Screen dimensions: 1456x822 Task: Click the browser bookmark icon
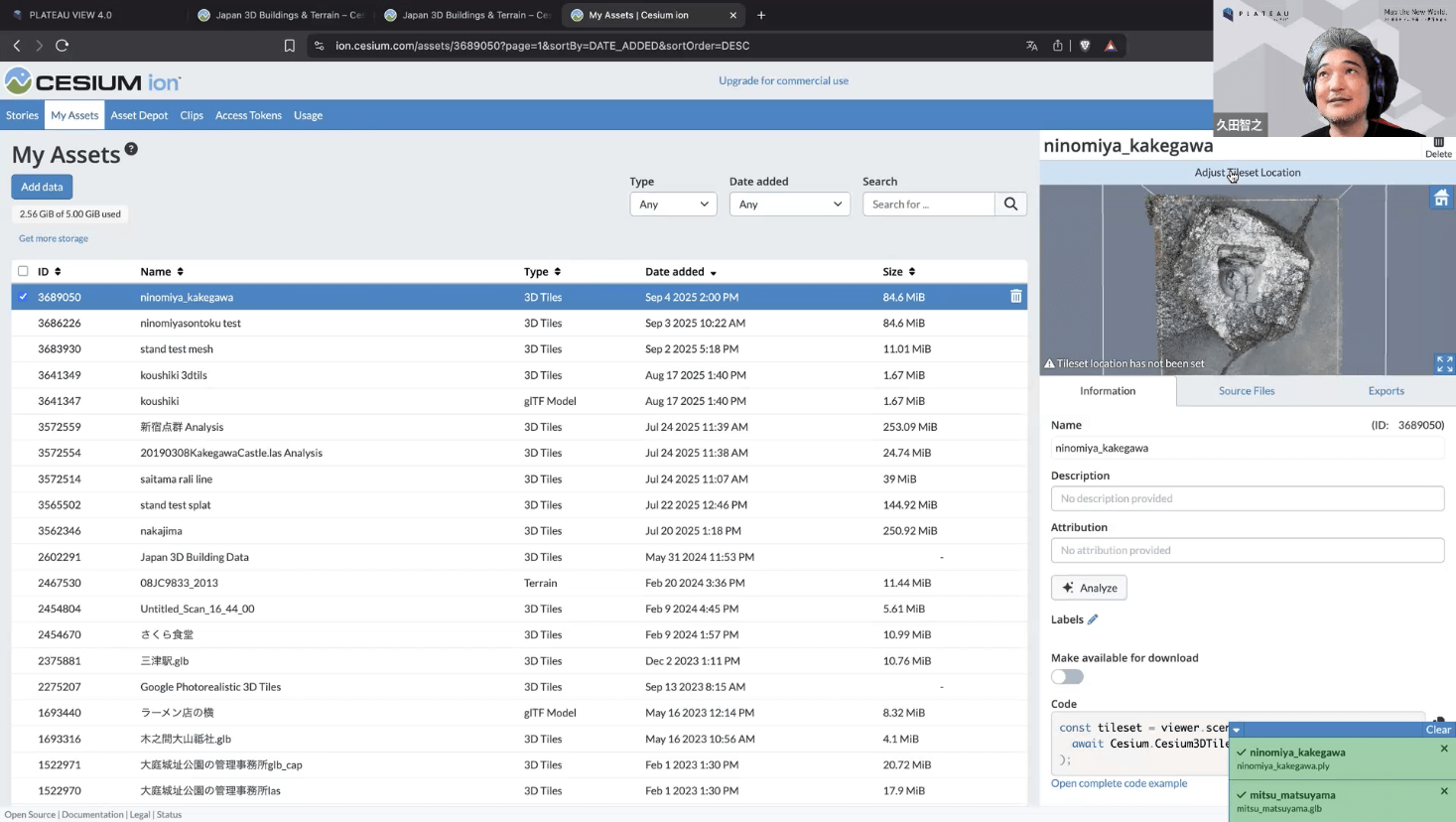pos(290,46)
